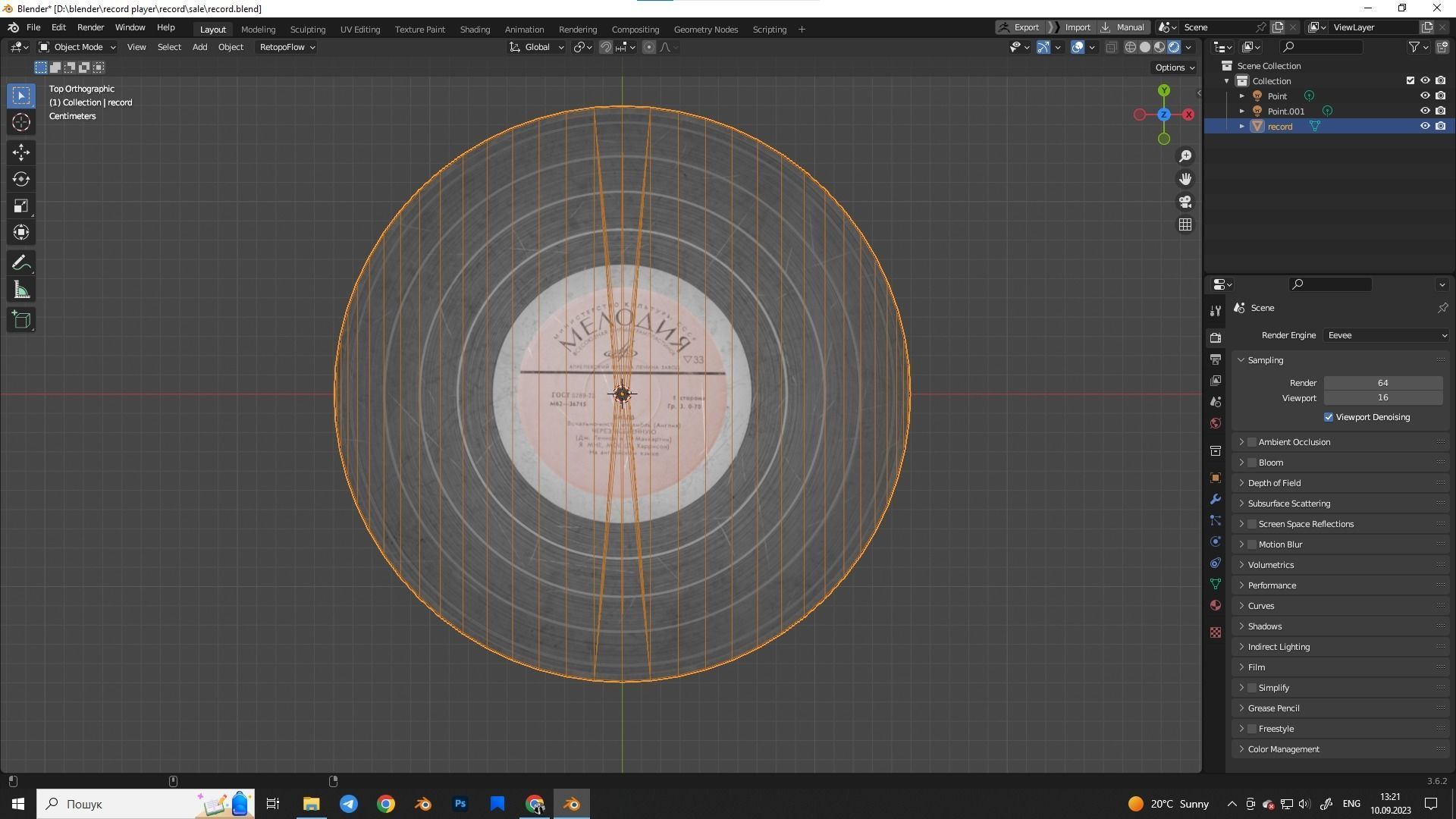Open the Object Data properties tab
1456x819 pixels.
pyautogui.click(x=1216, y=584)
